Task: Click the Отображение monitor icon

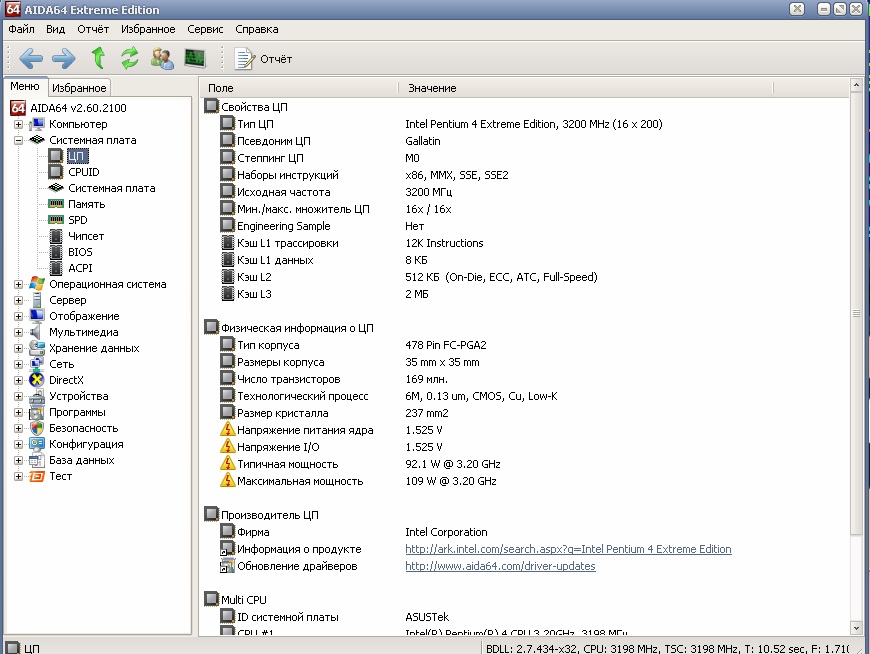Action: (x=37, y=316)
